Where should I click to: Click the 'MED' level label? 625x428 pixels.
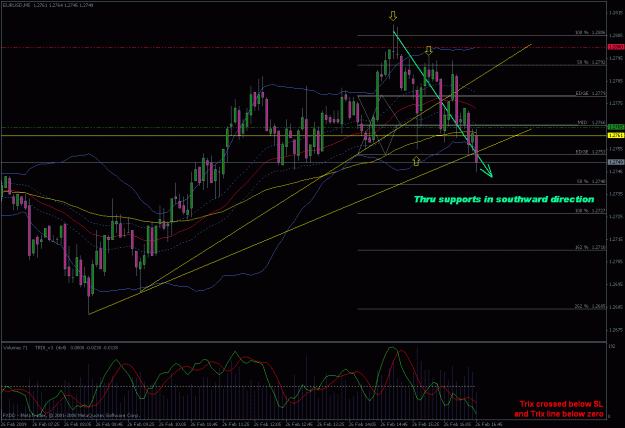coord(591,123)
